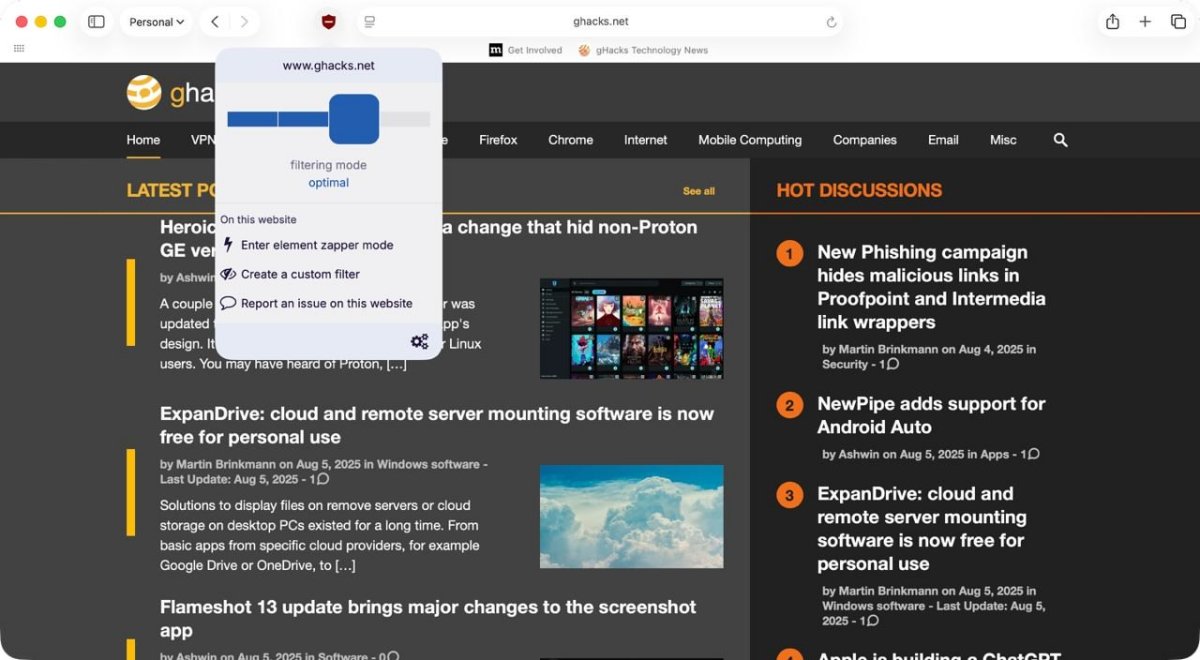Image resolution: width=1200 pixels, height=660 pixels.
Task: Click the filtering mode slider handle
Action: [354, 119]
